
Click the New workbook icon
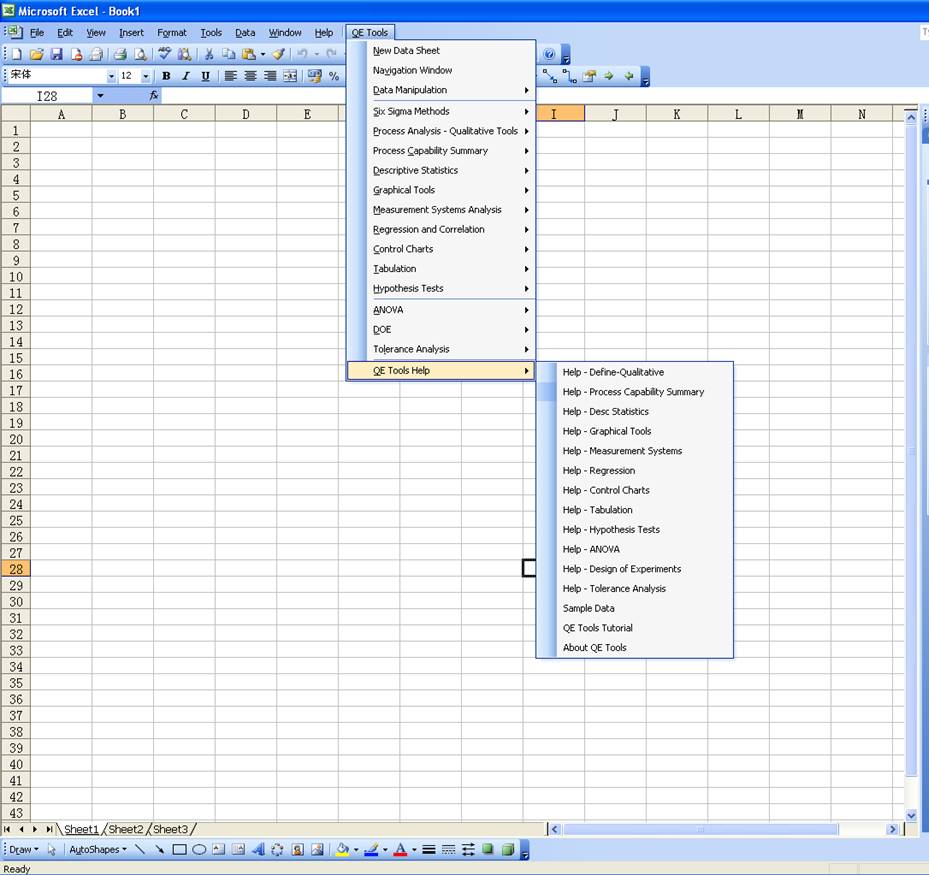coord(17,55)
